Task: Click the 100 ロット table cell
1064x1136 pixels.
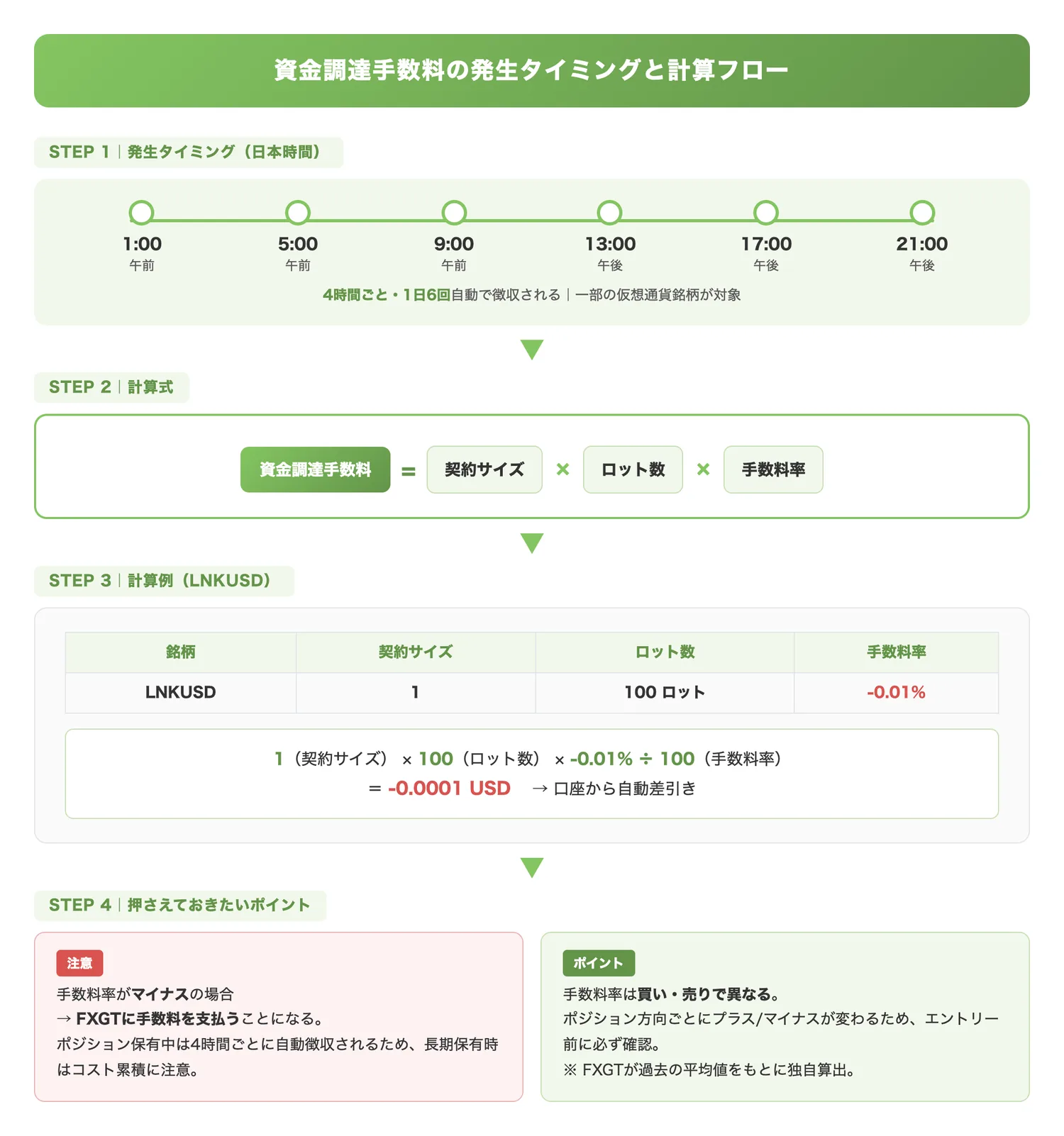Action: pos(665,693)
